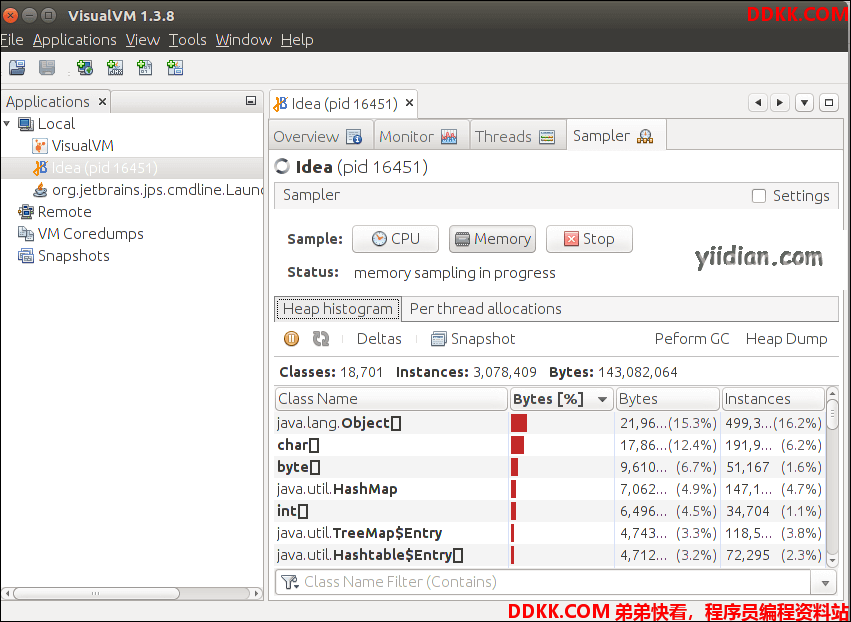Toggle the Memory sampling button
This screenshot has width=851, height=622.
[x=492, y=239]
